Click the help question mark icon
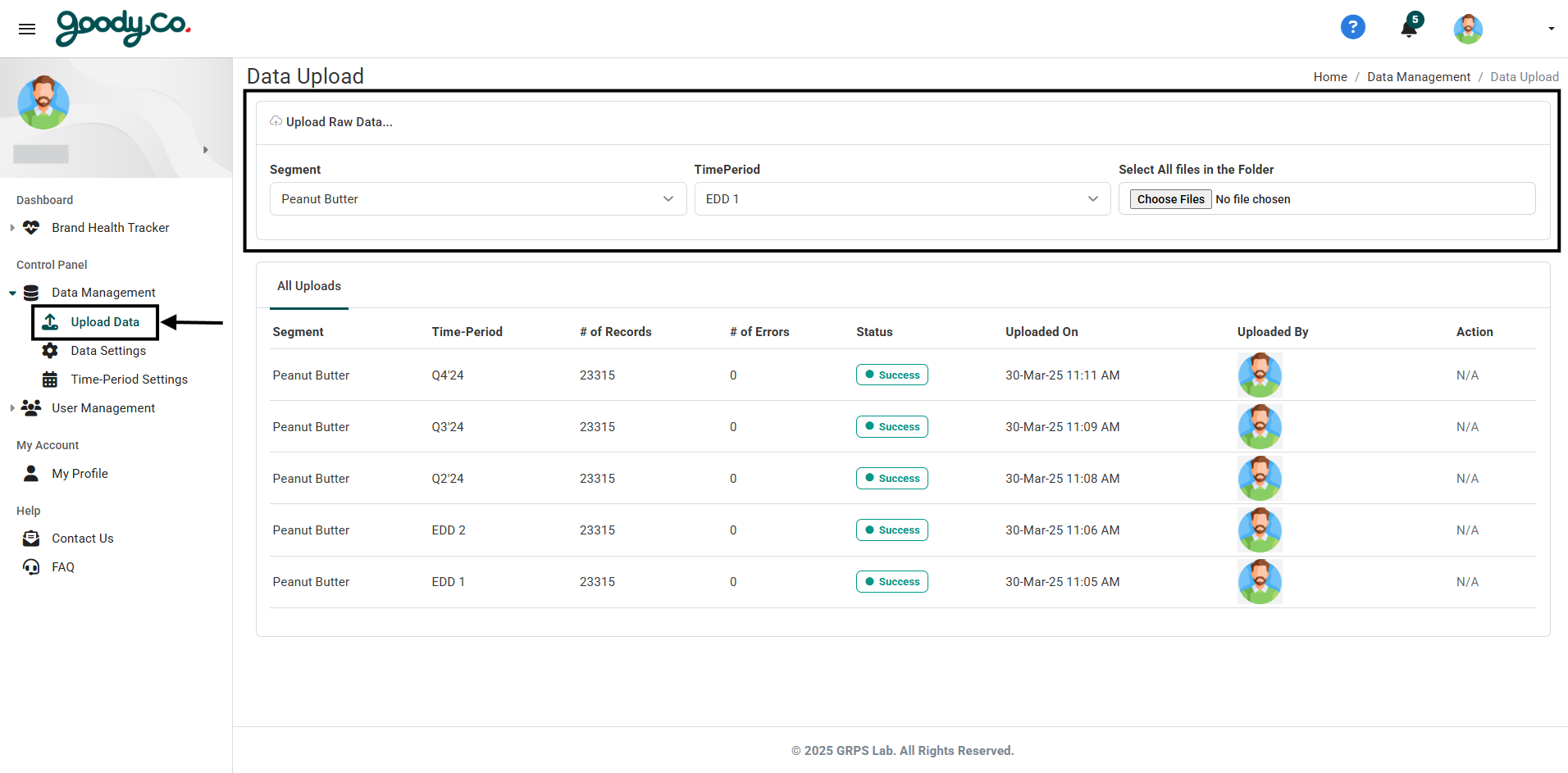1568x773 pixels. click(x=1352, y=26)
